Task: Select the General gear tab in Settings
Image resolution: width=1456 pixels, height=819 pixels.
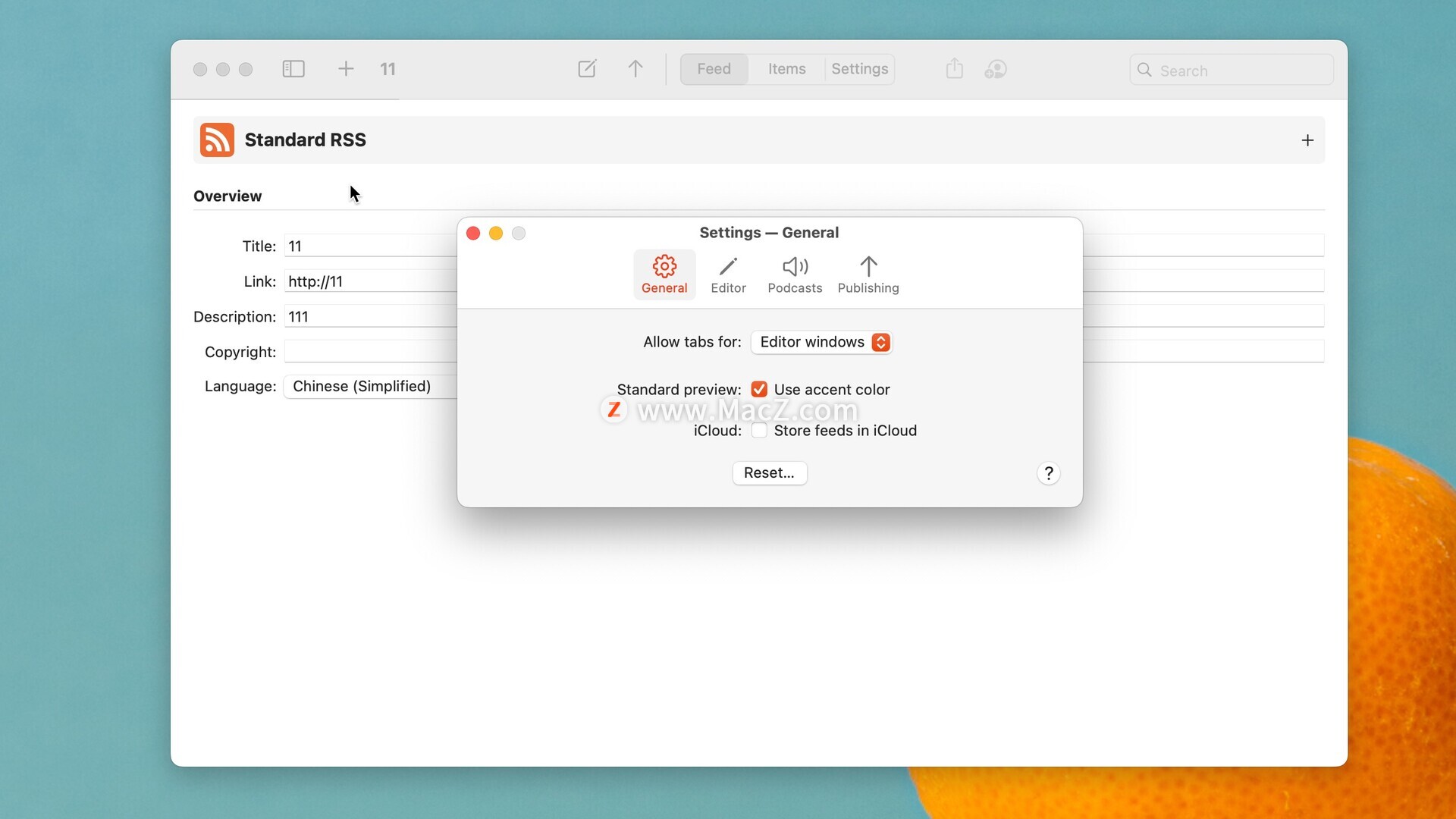Action: pos(664,275)
